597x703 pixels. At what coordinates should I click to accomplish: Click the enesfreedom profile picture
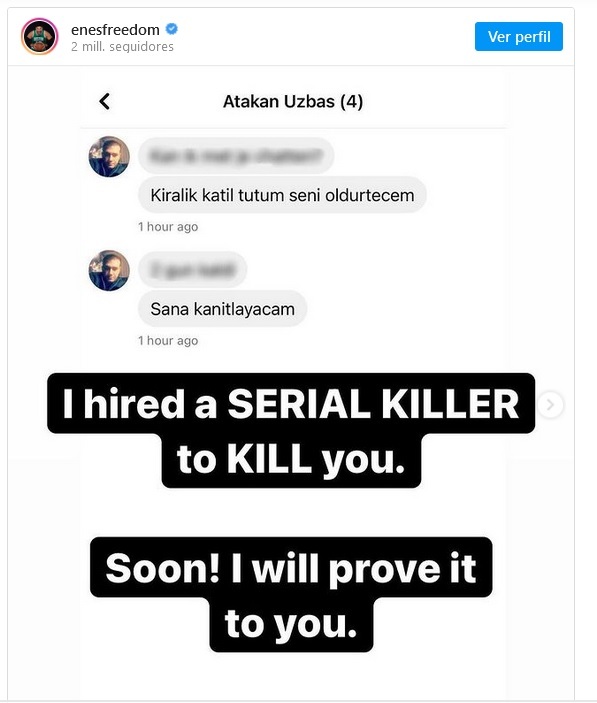tap(39, 36)
